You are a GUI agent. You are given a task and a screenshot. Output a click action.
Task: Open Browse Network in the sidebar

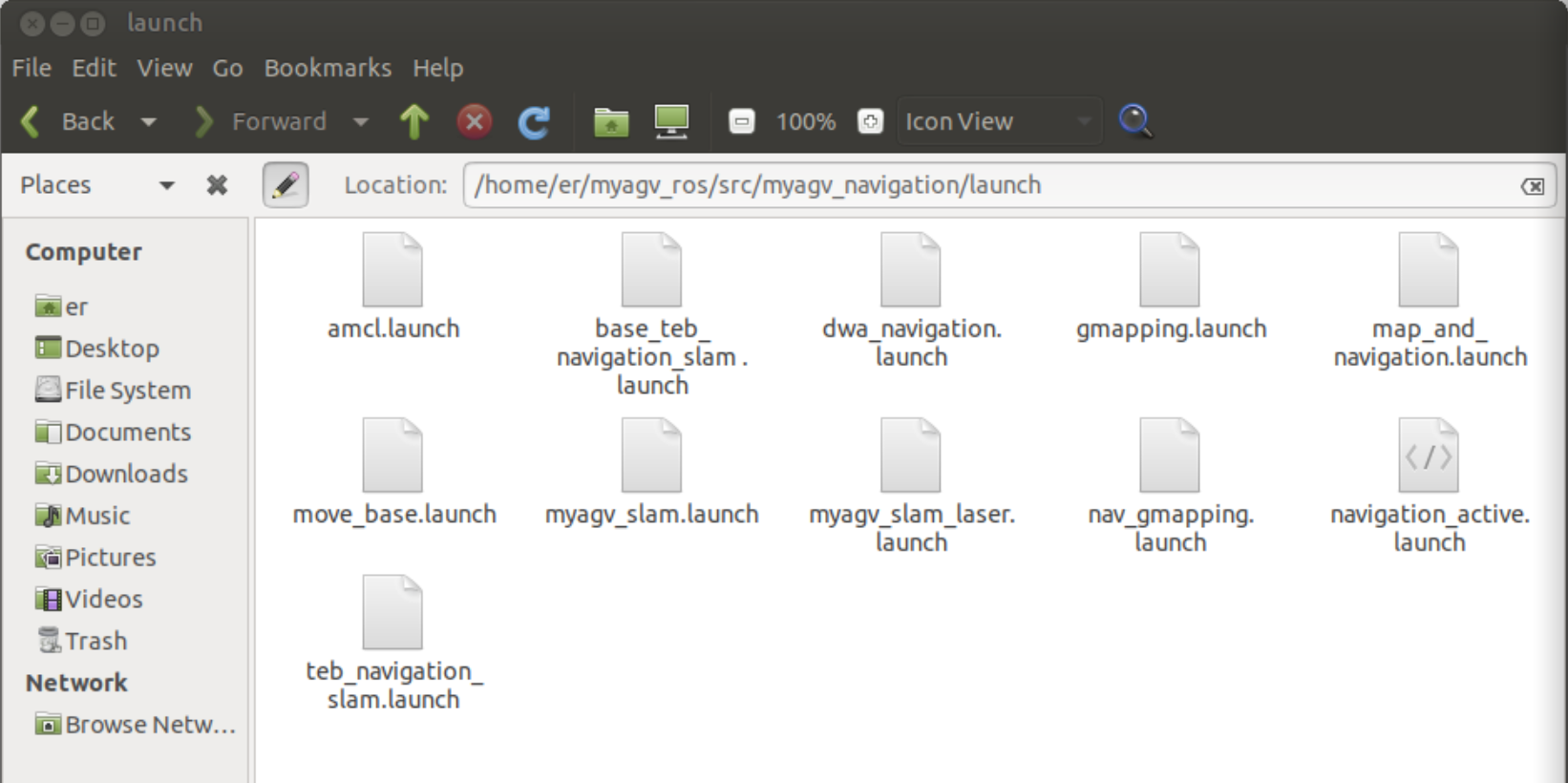[x=135, y=725]
